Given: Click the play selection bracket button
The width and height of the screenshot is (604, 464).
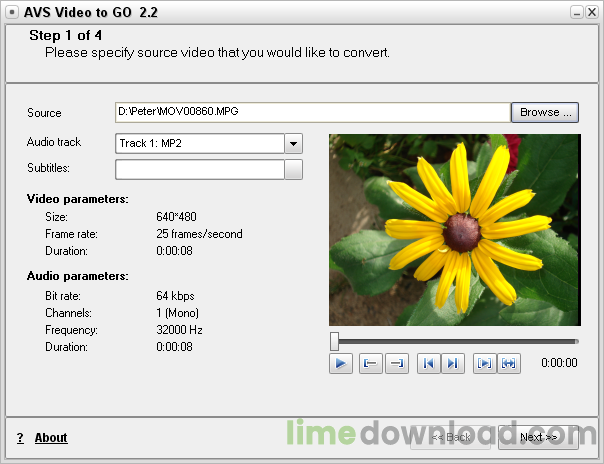Looking at the screenshot, I should coord(484,363).
